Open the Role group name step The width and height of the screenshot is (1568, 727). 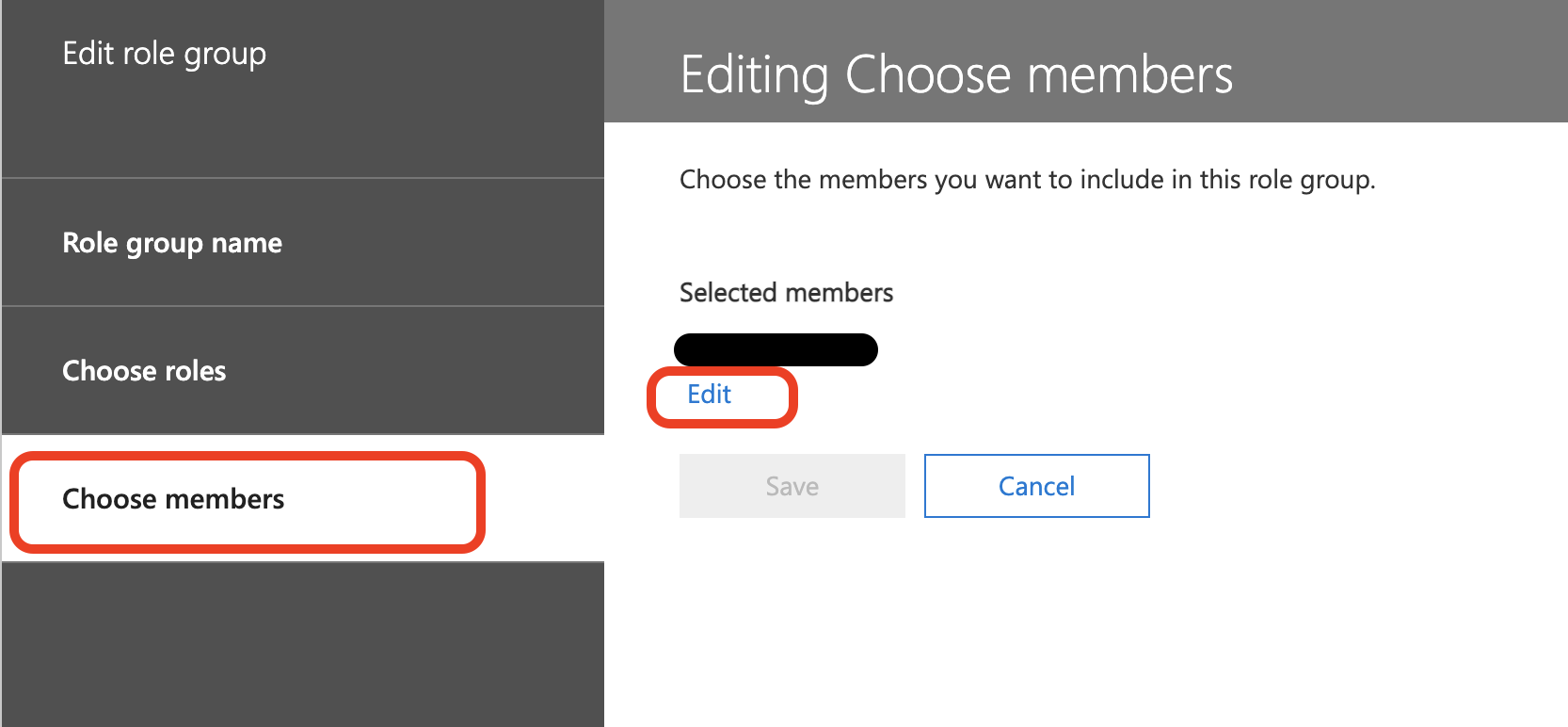(x=172, y=243)
